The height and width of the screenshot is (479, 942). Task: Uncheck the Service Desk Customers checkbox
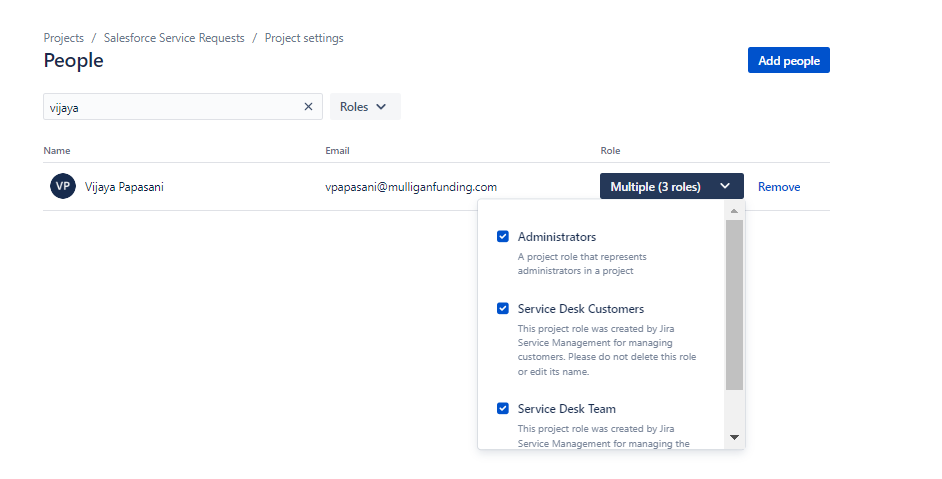(x=503, y=308)
